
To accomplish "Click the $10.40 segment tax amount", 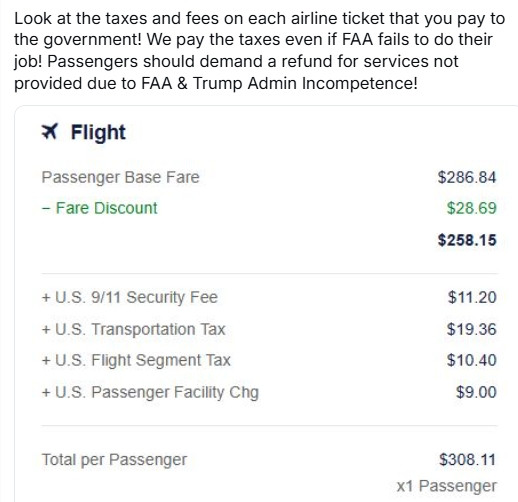I will (471, 360).
